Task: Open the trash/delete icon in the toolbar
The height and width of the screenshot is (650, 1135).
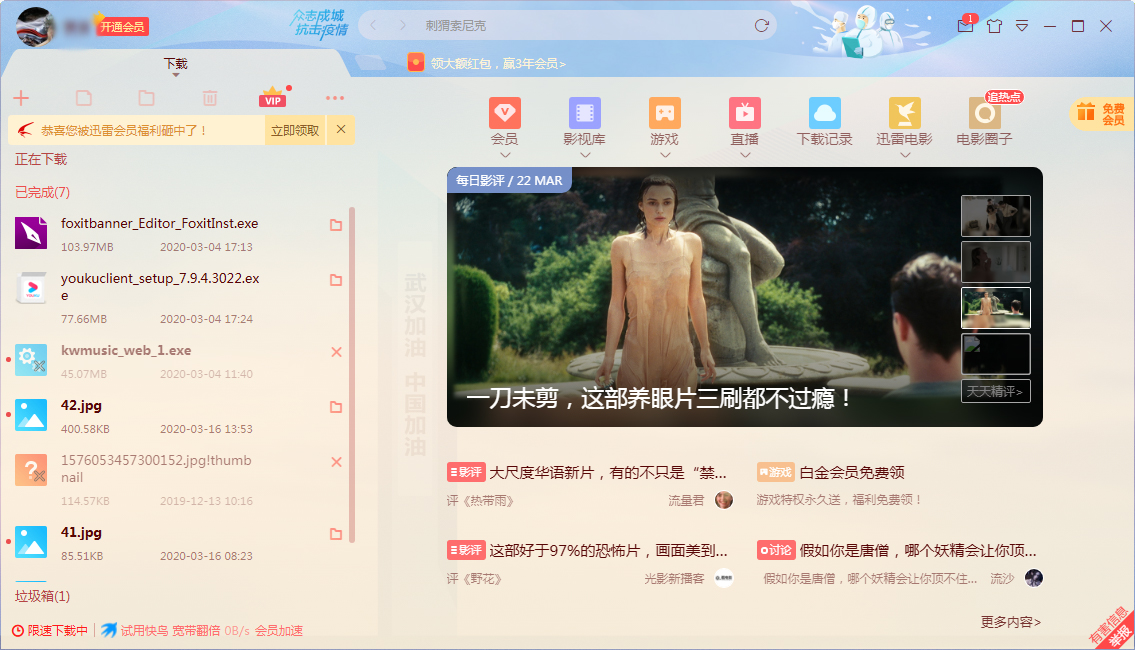Action: pyautogui.click(x=209, y=97)
